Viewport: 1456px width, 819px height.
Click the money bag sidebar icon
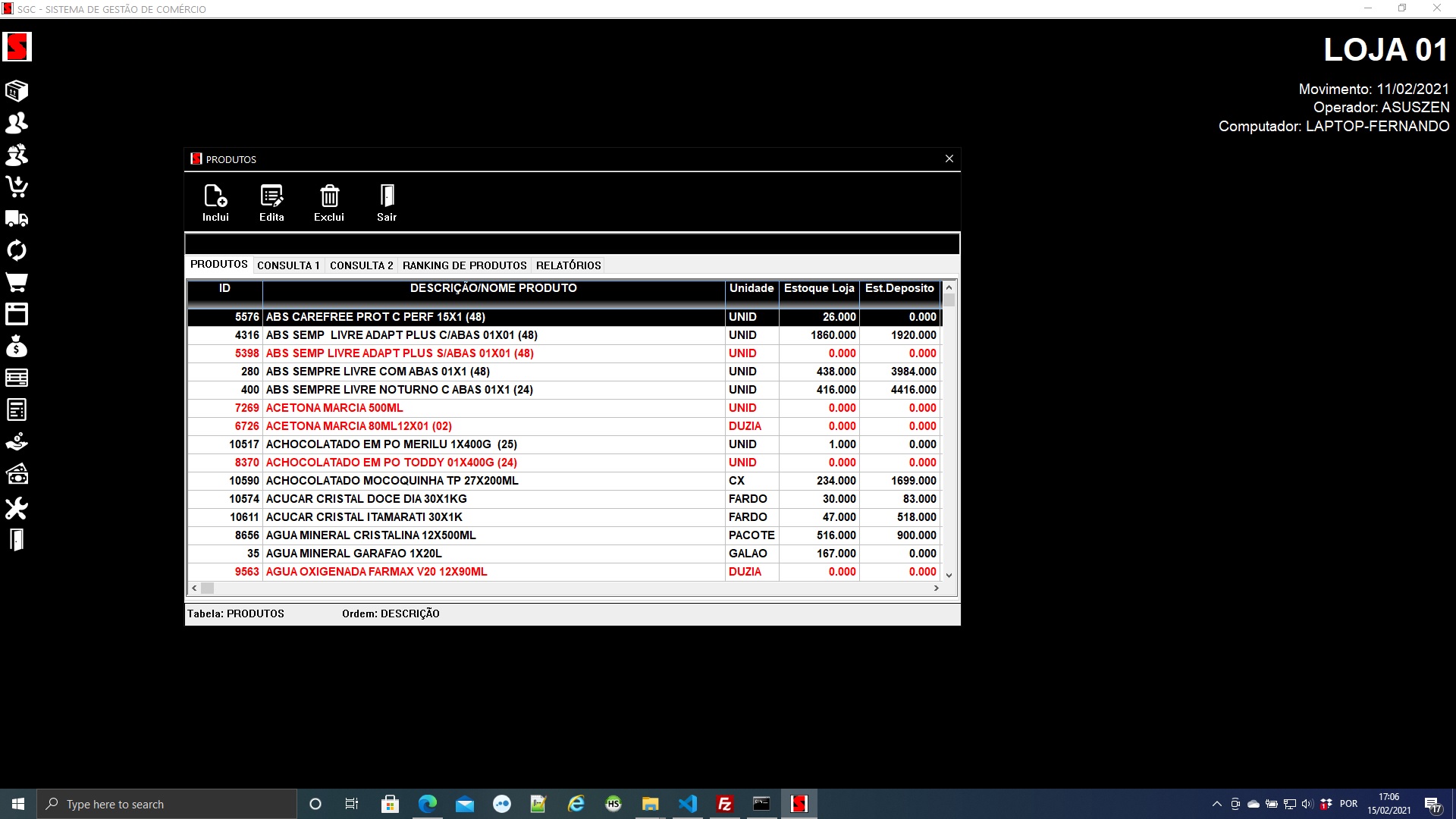(x=17, y=347)
